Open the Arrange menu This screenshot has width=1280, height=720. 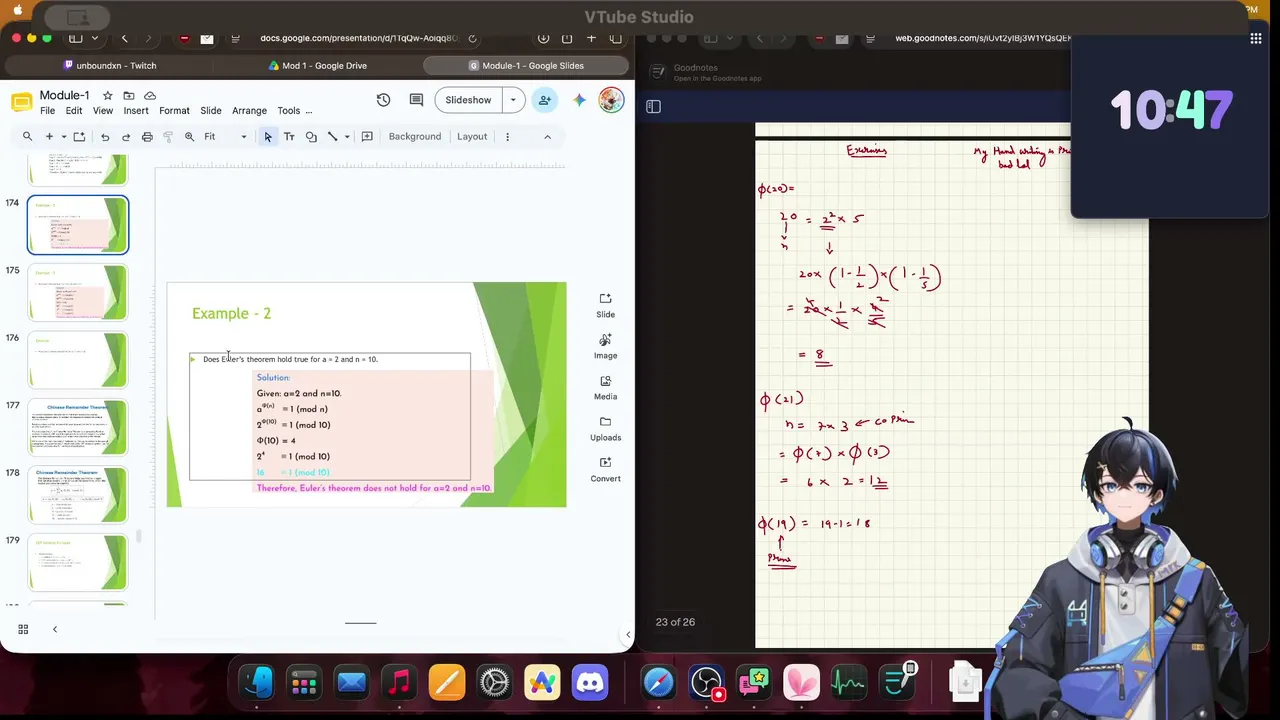click(249, 111)
